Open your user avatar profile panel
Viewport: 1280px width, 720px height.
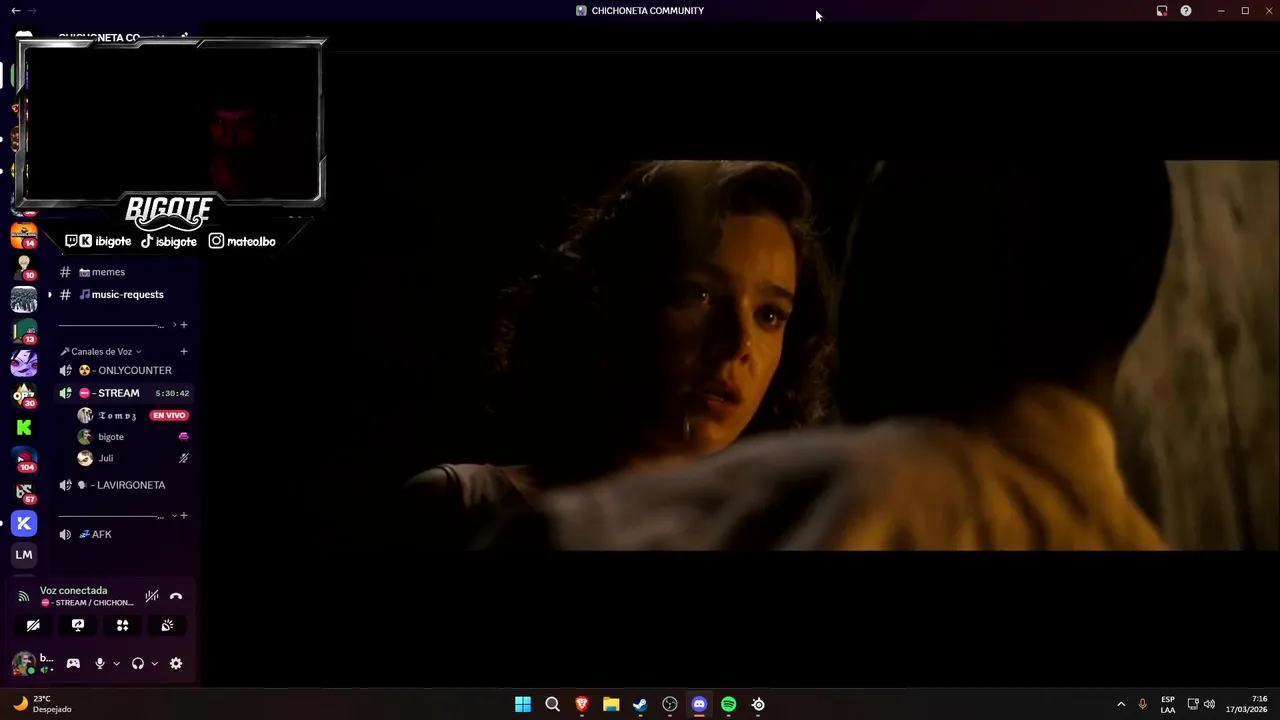click(23, 663)
